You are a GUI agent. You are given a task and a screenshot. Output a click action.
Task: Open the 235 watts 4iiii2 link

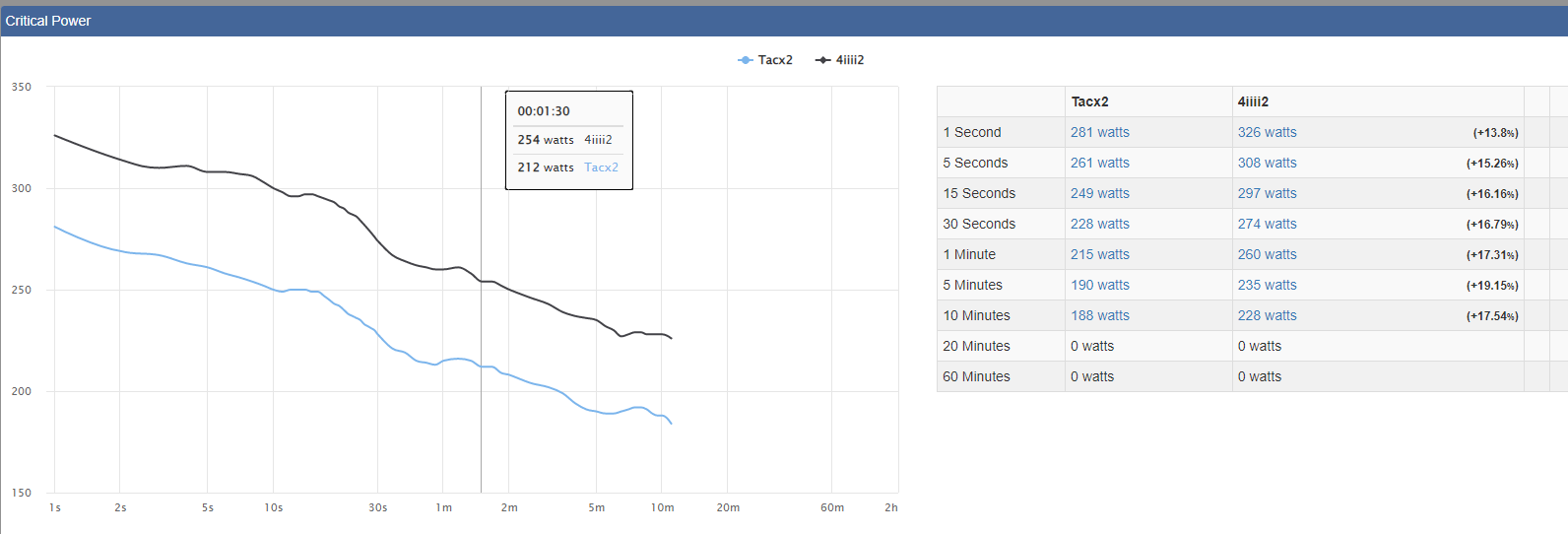pos(1267,285)
